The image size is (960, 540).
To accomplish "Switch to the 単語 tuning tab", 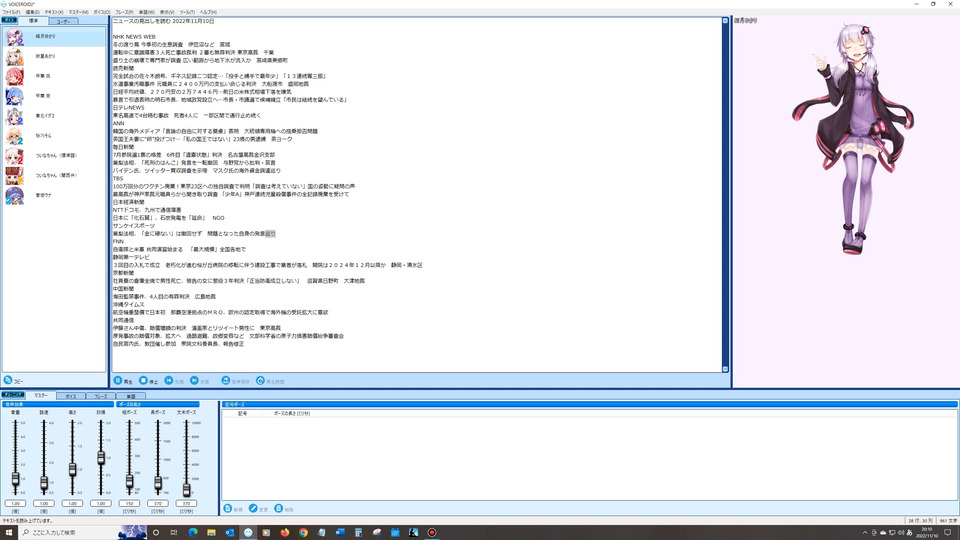I will click(130, 396).
